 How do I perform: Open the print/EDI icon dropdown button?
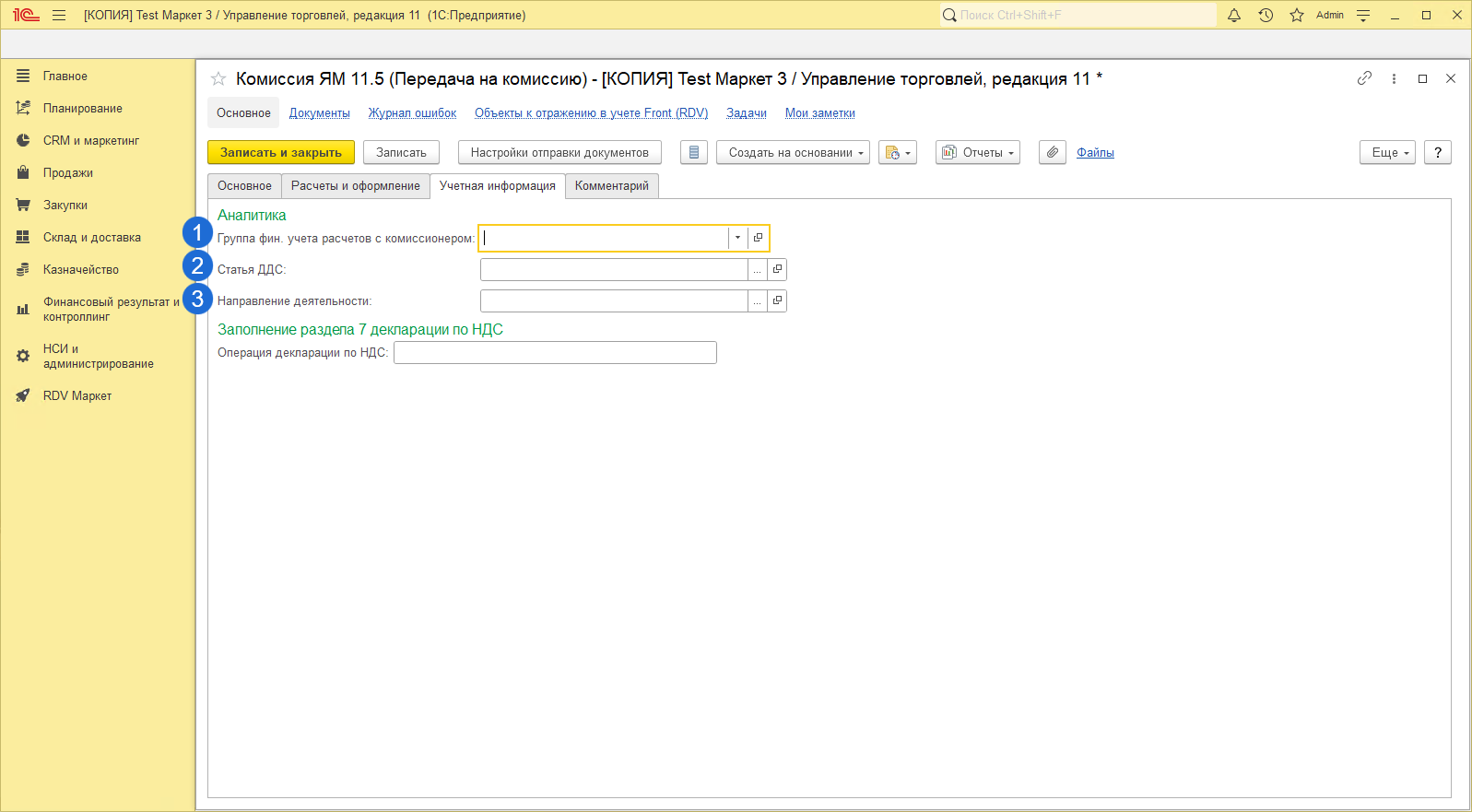pyautogui.click(x=898, y=152)
